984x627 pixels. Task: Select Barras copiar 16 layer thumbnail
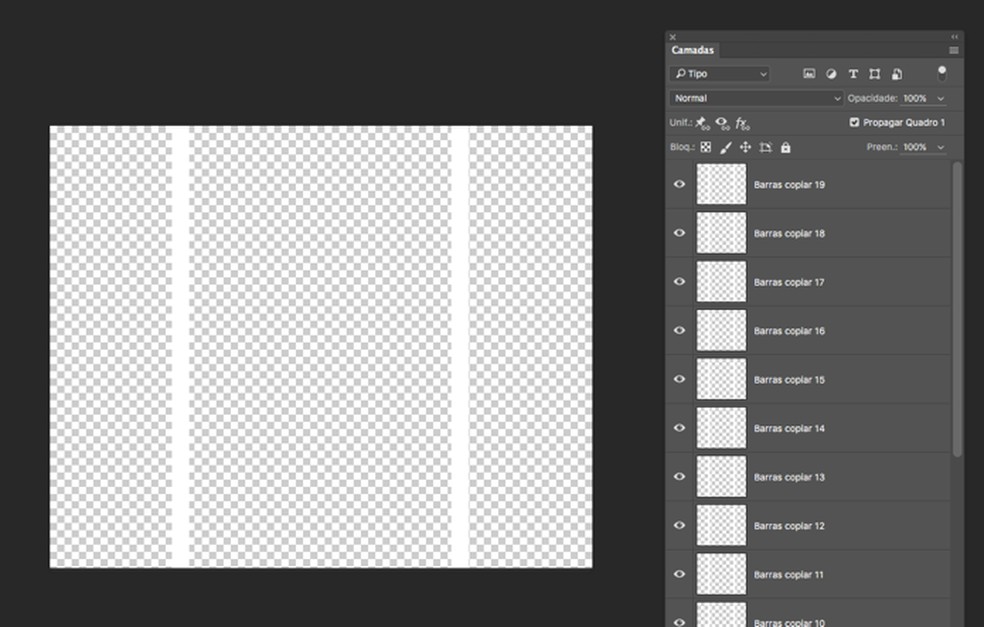tap(721, 330)
